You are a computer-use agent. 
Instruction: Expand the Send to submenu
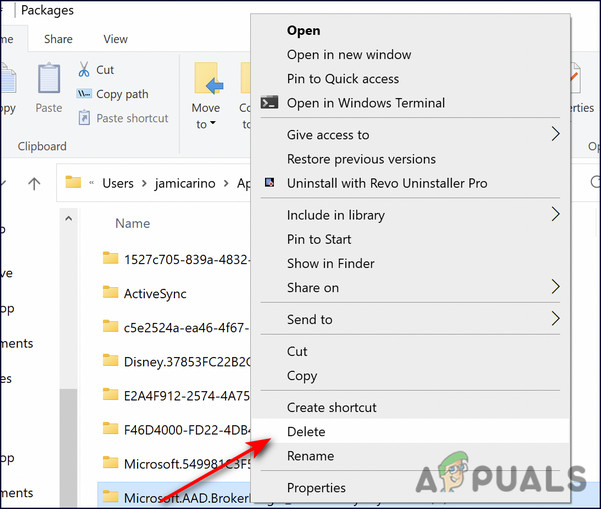(555, 319)
